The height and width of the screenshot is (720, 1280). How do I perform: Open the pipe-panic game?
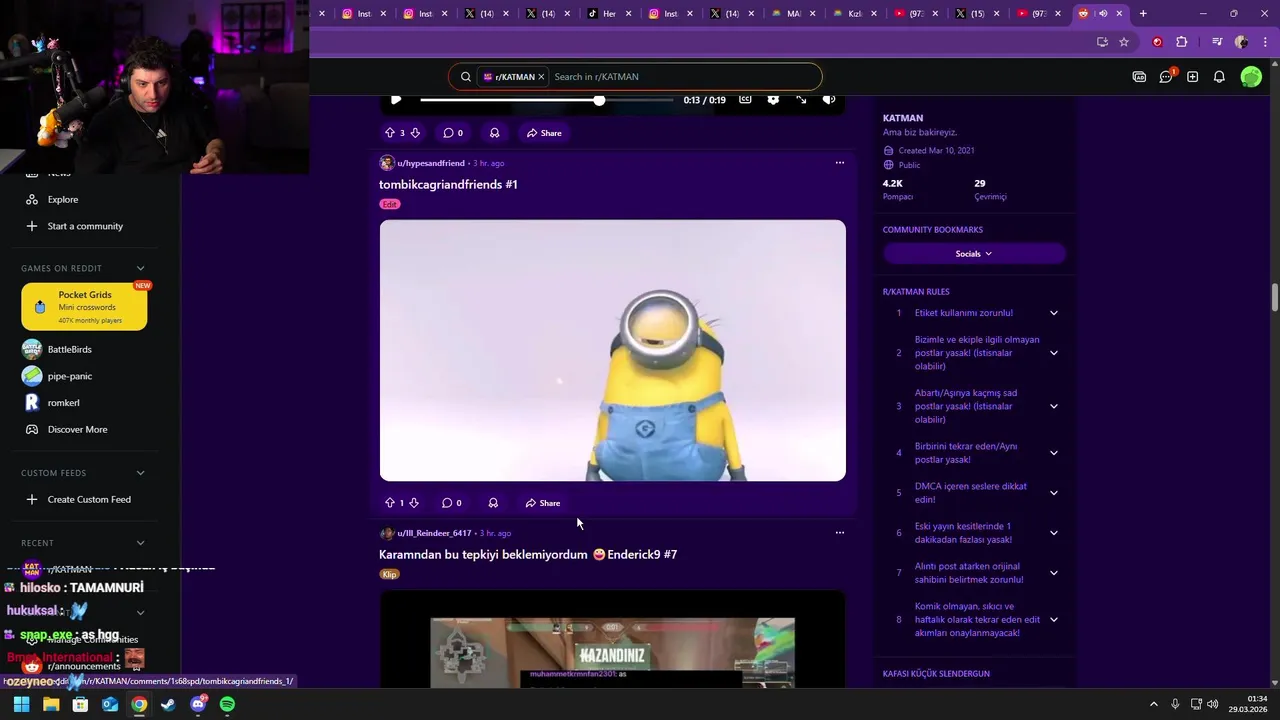pos(69,376)
